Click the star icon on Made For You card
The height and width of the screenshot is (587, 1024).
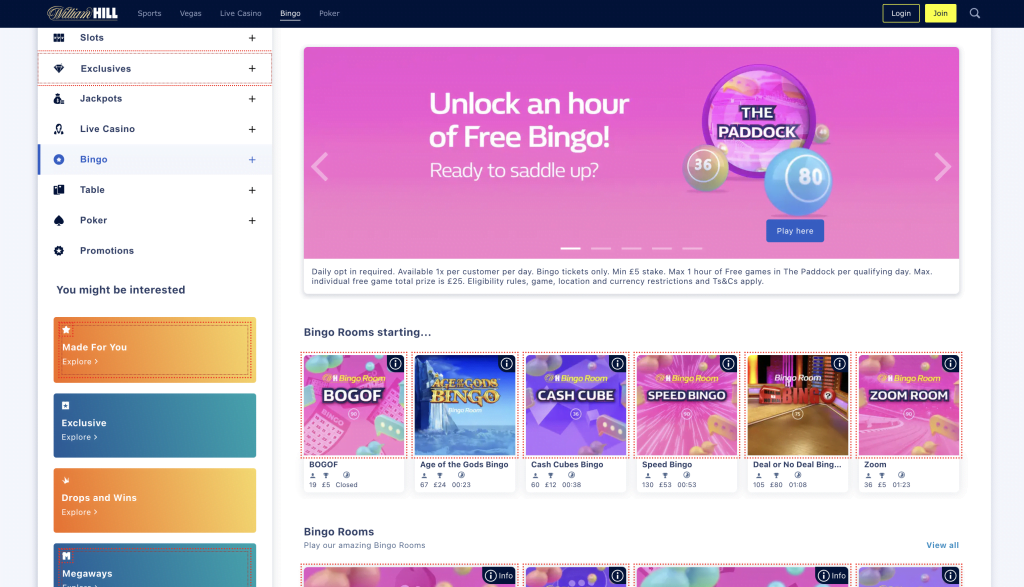(66, 330)
